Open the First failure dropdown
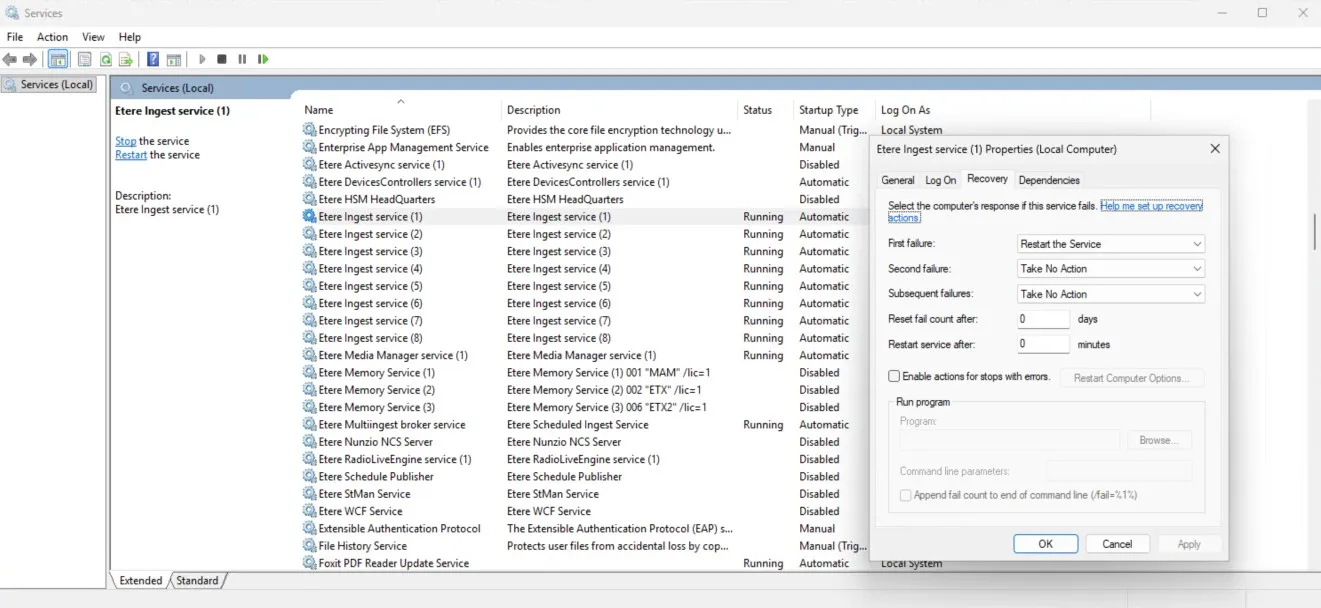The width and height of the screenshot is (1321, 608). (1110, 244)
